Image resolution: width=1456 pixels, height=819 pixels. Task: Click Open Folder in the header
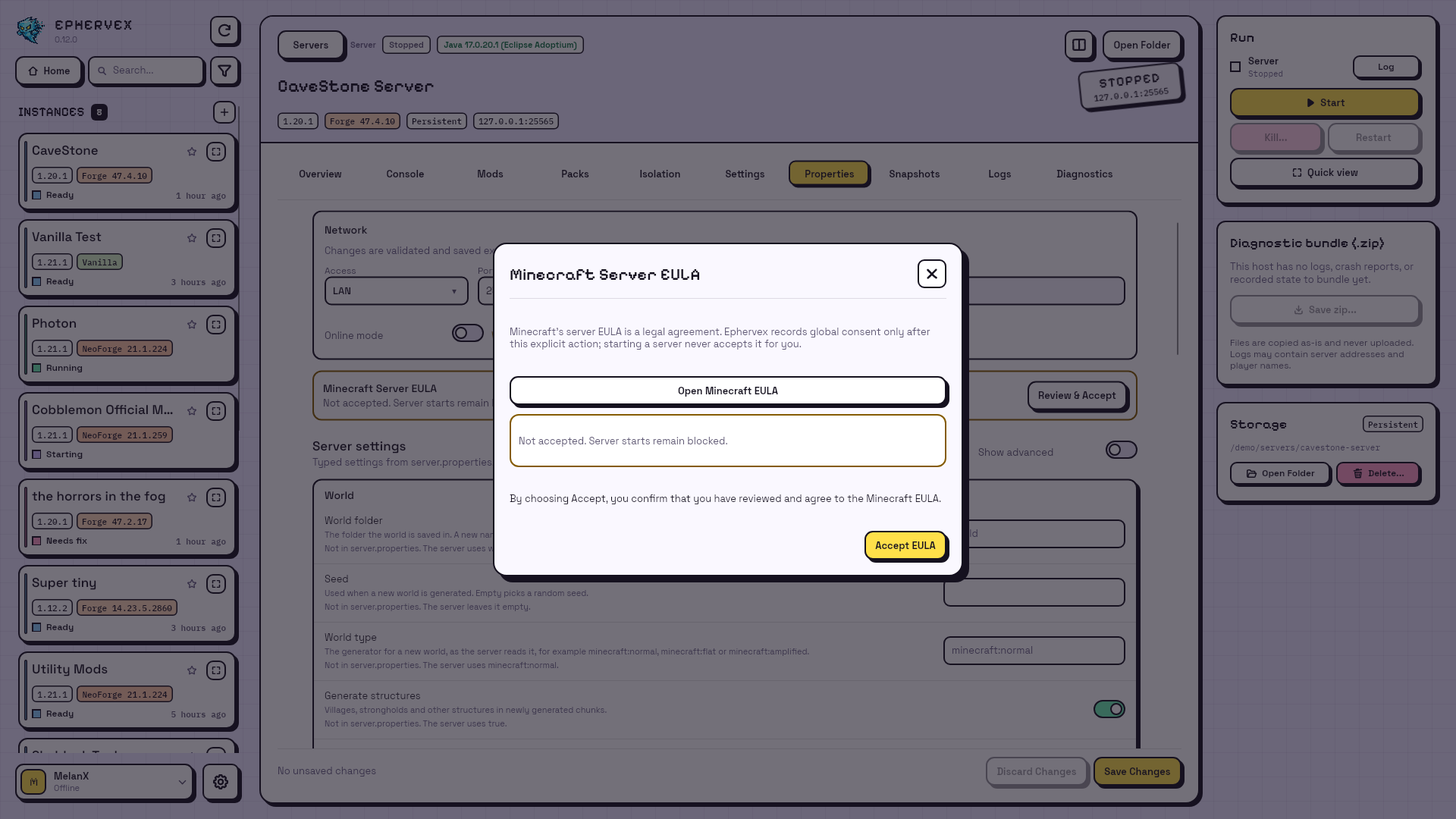click(1142, 45)
